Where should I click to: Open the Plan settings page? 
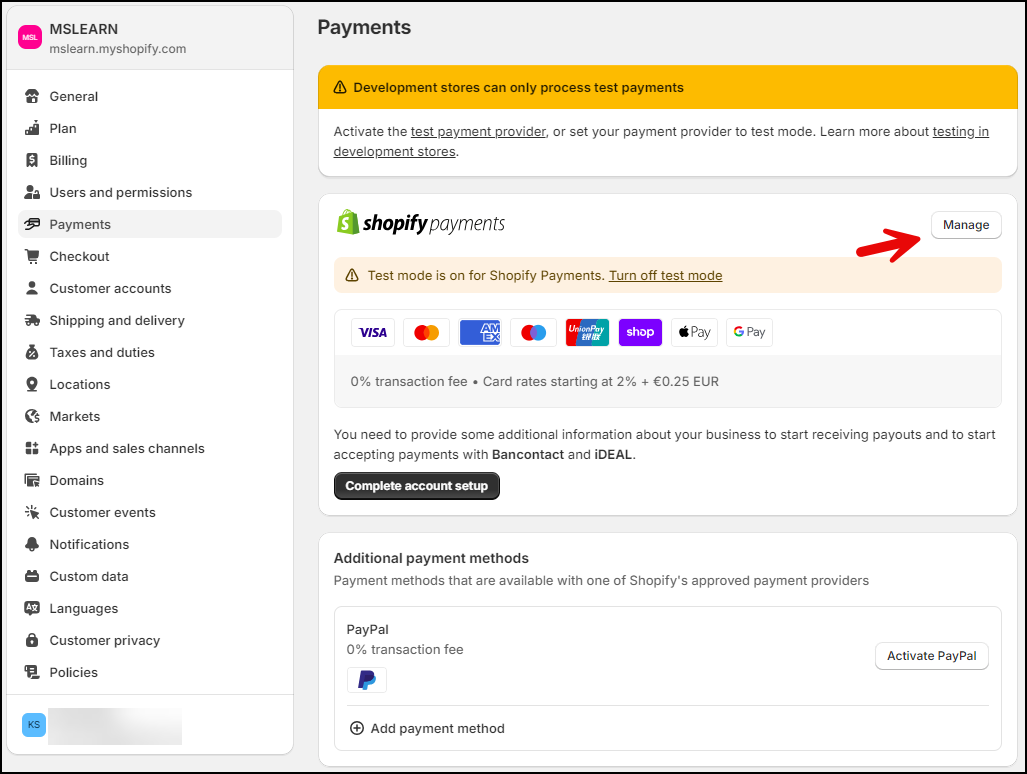tap(150, 128)
